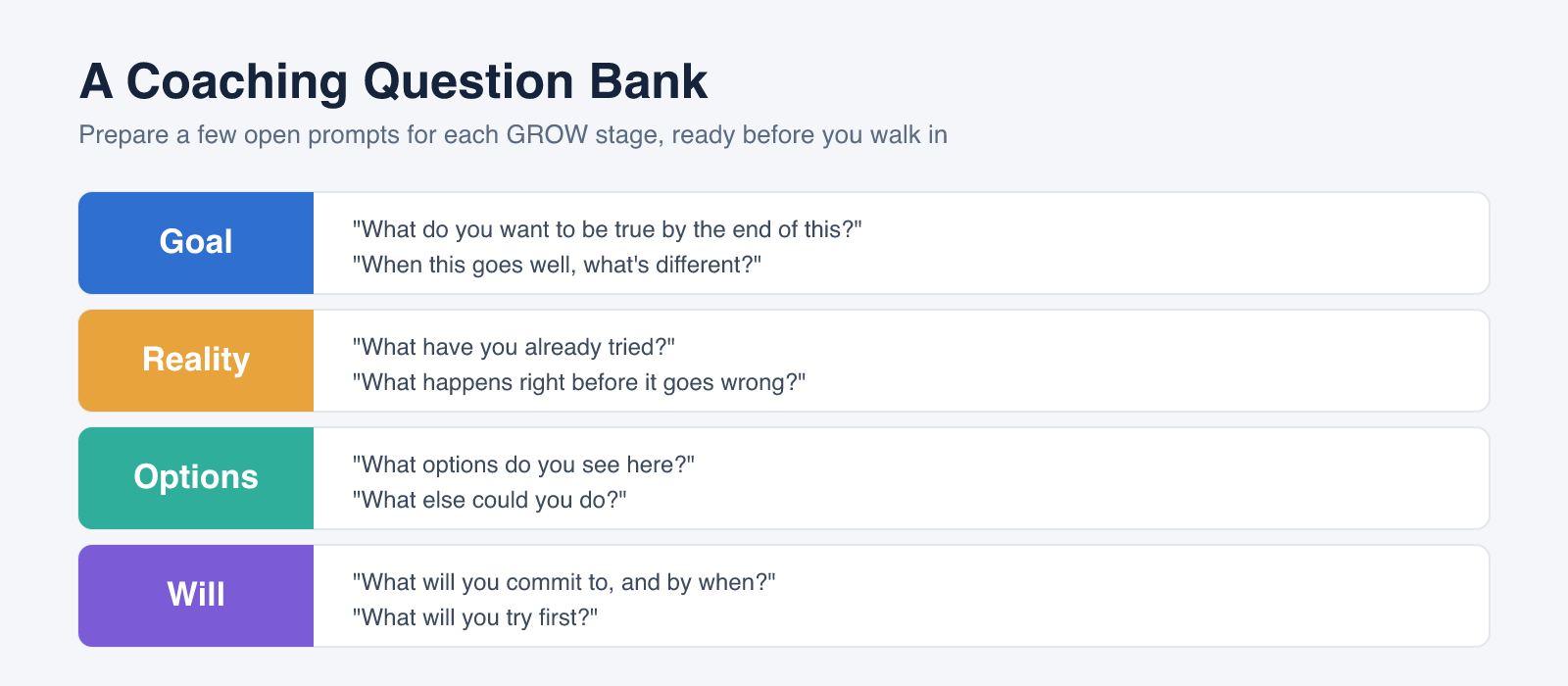Click the blue Goal label block

pyautogui.click(x=196, y=243)
